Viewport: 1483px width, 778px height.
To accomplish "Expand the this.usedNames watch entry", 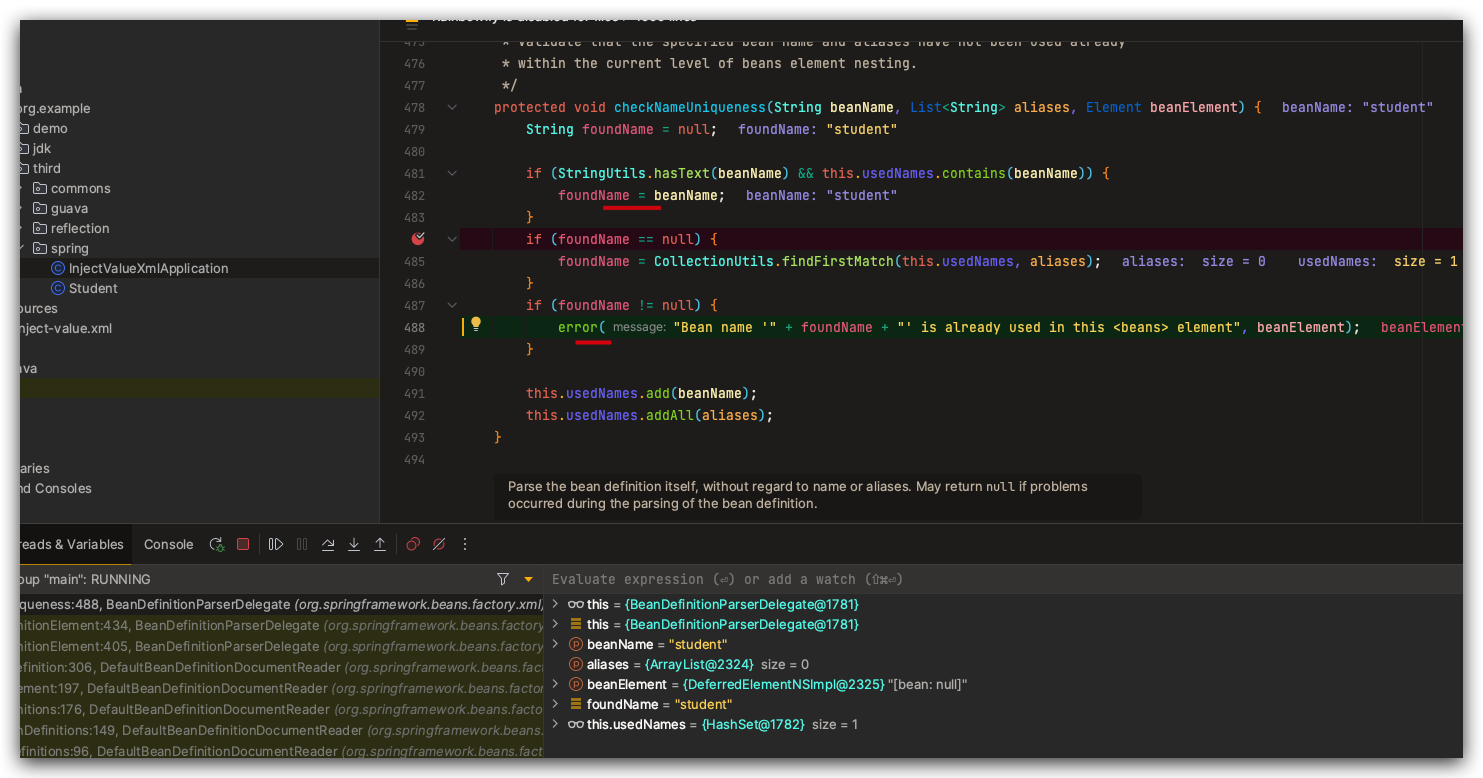I will pos(556,724).
